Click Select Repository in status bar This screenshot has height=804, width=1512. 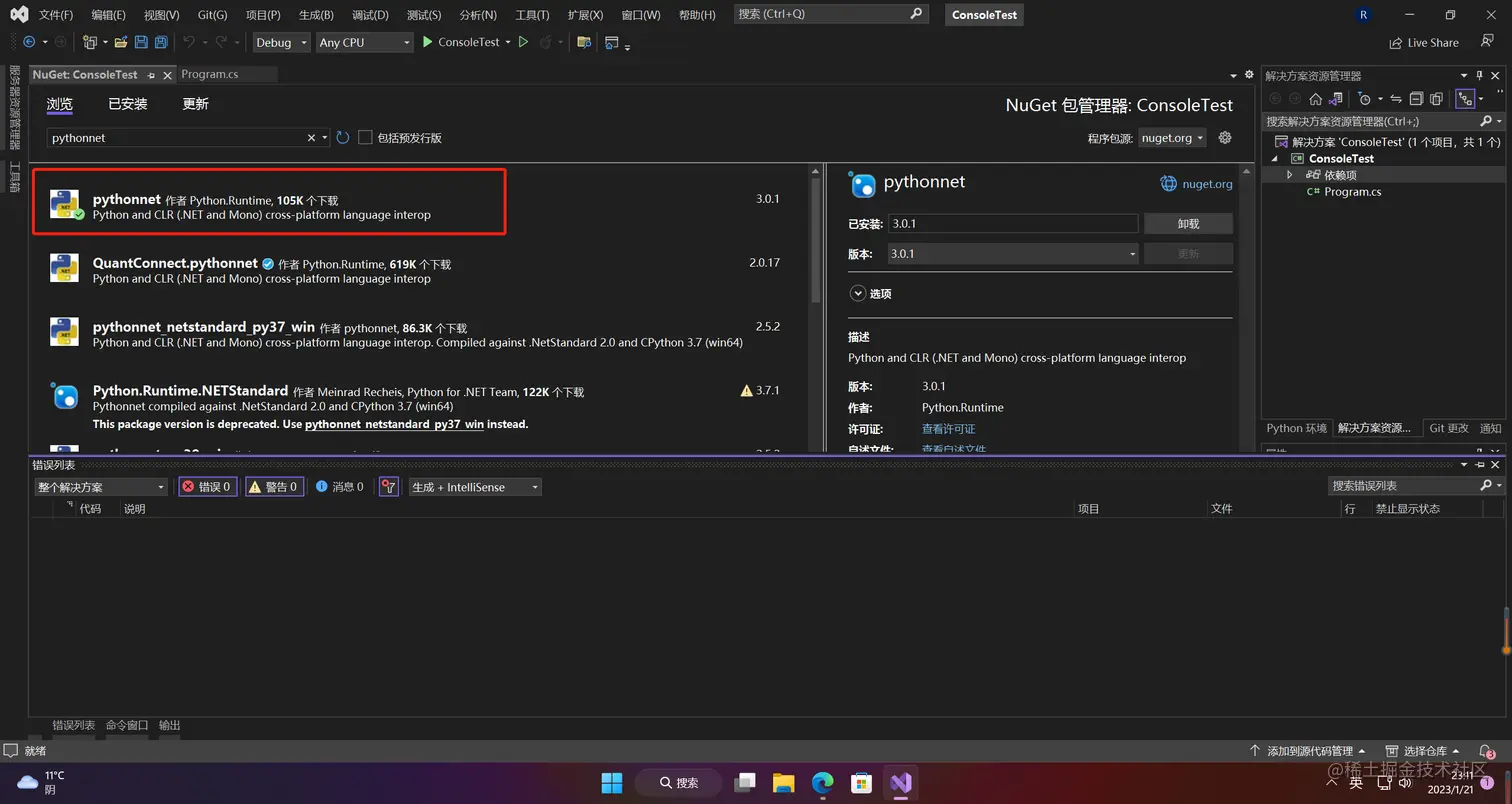[x=1424, y=751]
